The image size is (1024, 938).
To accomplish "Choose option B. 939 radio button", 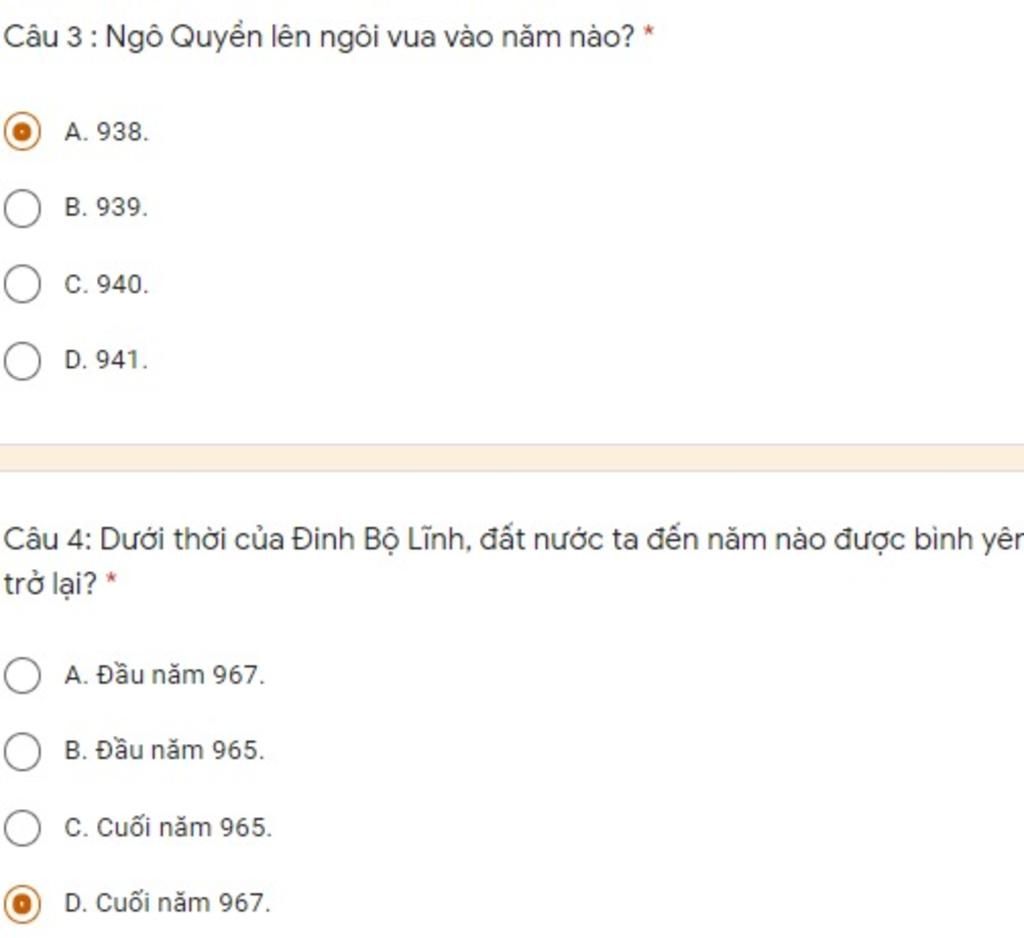I will point(22,208).
